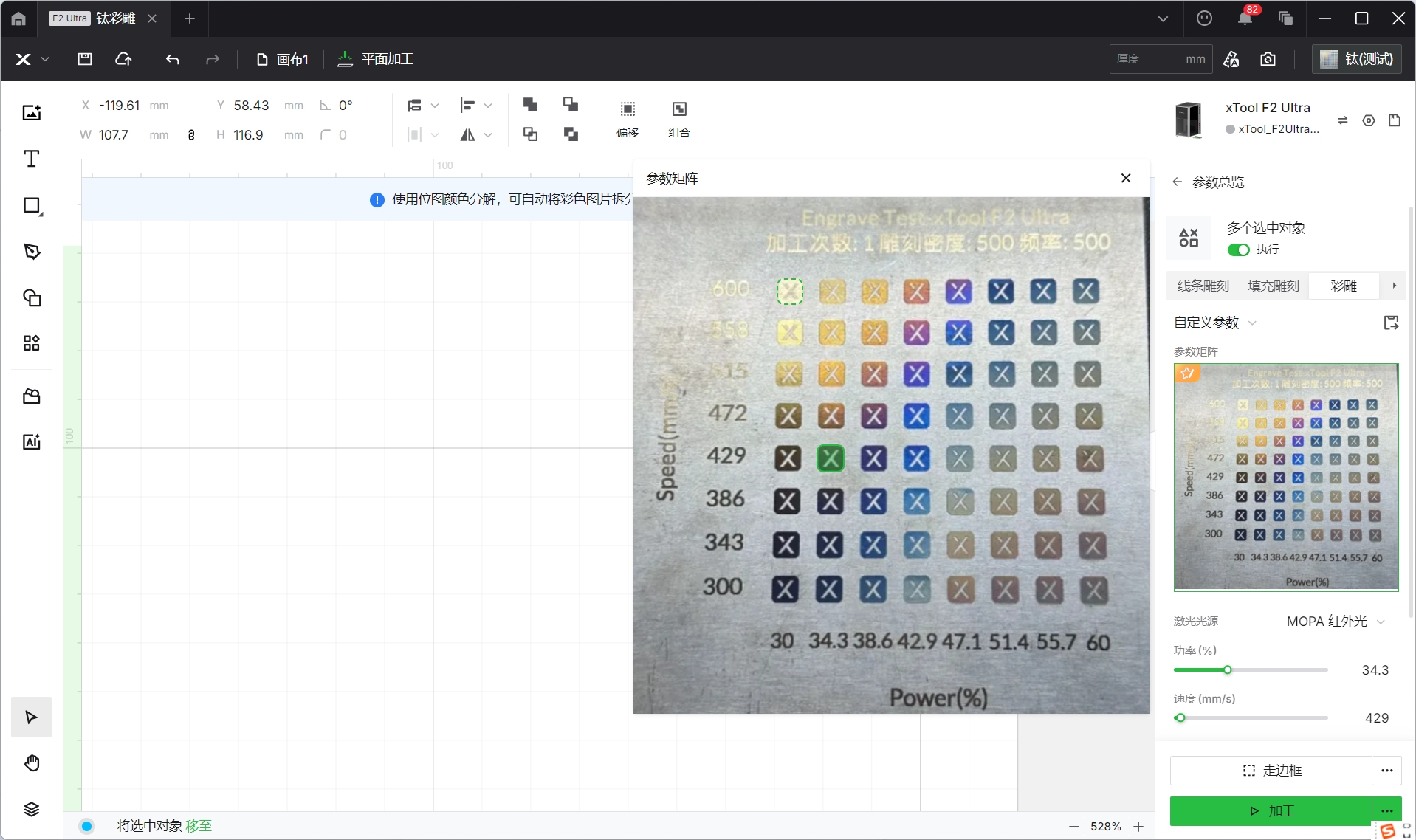The image size is (1416, 840).
Task: Expand the align dropdown arrow
Action: pos(488,106)
